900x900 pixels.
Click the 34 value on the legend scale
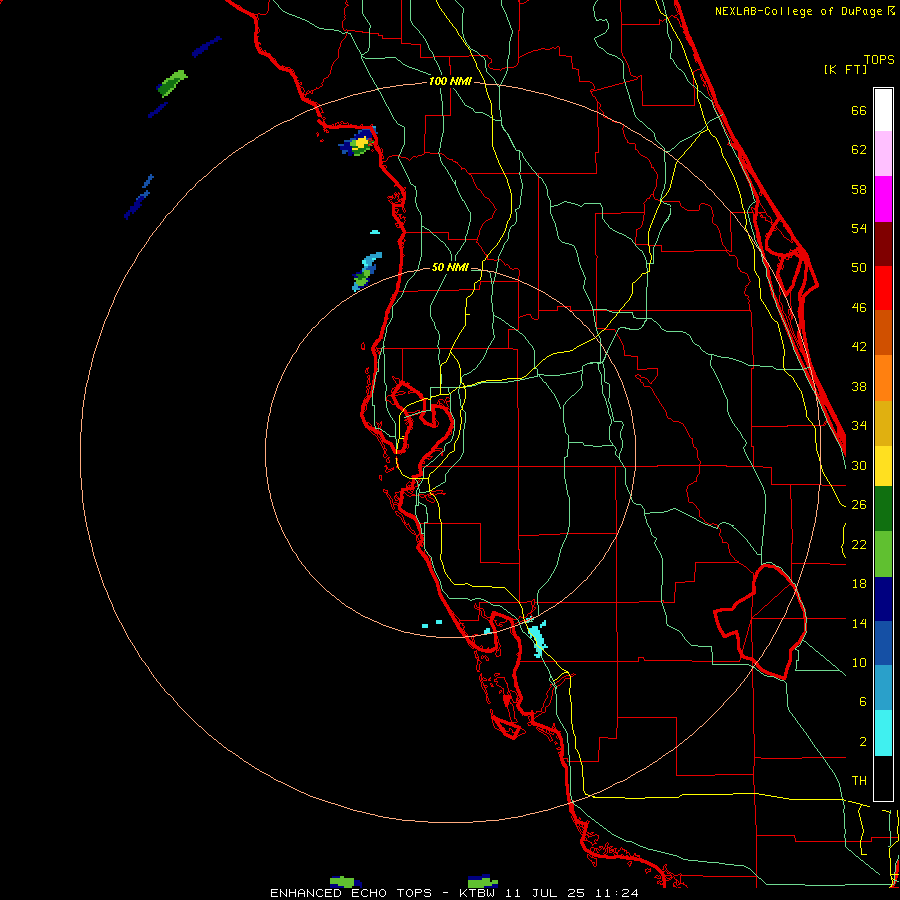[x=859, y=426]
